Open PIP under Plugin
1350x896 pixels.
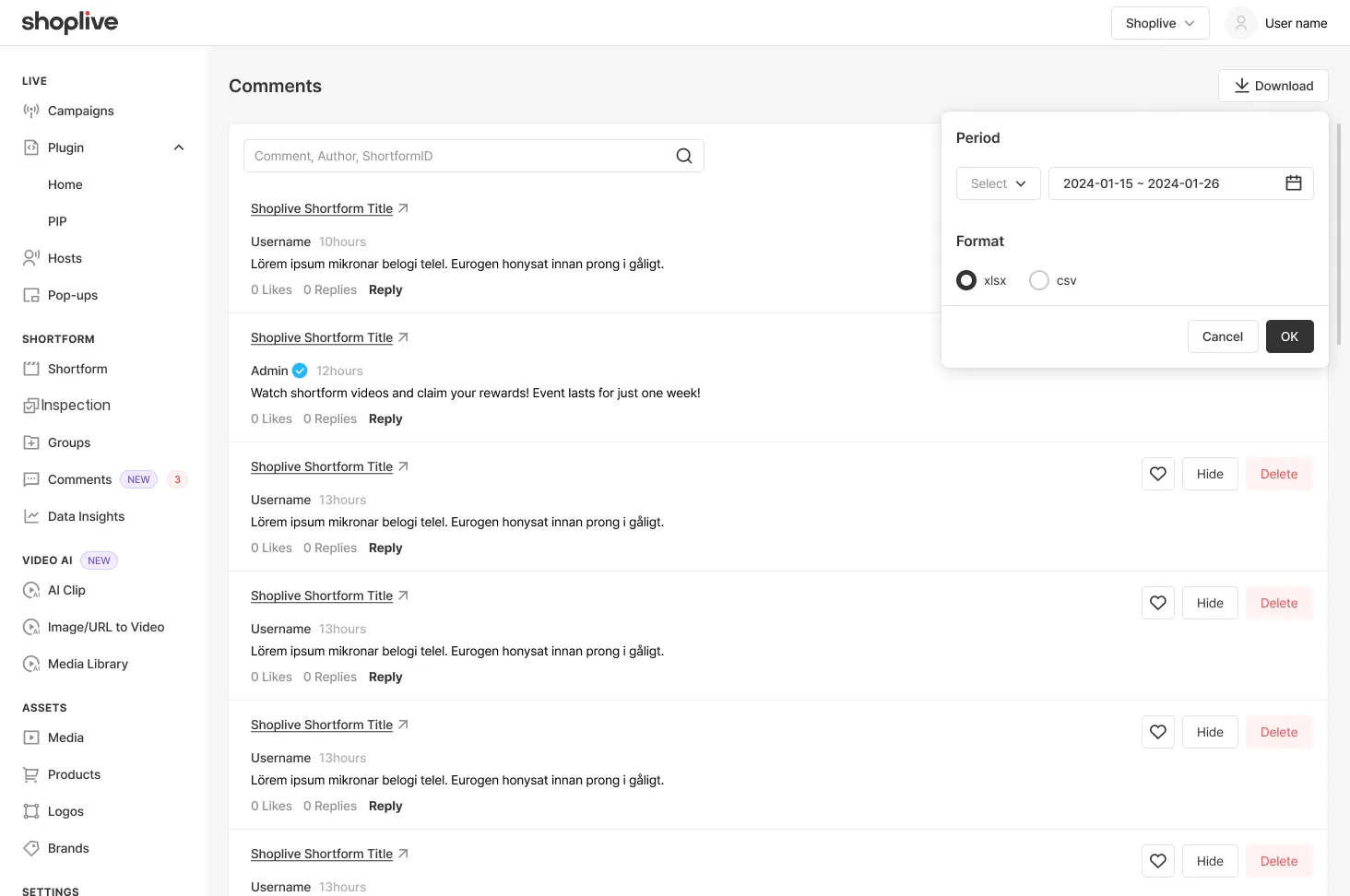(x=57, y=221)
